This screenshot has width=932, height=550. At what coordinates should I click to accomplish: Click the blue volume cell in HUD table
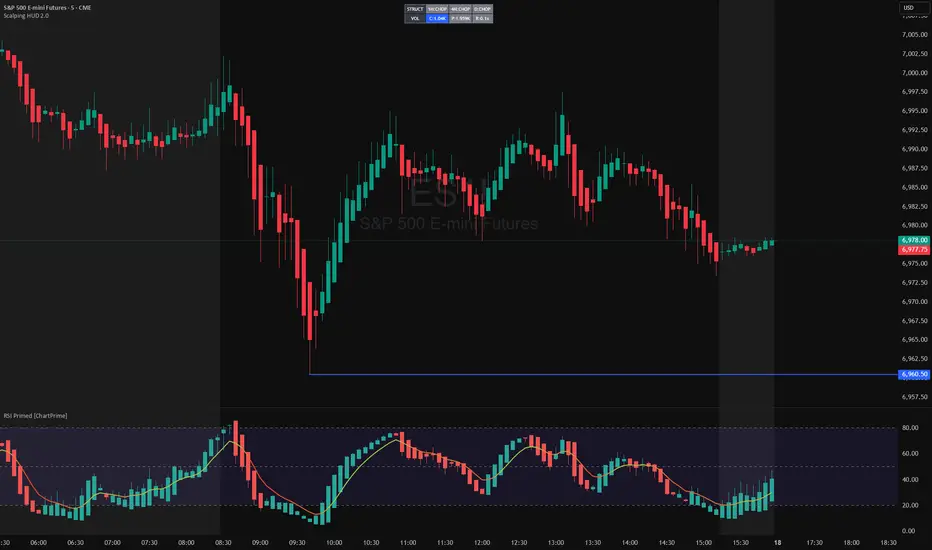point(437,18)
